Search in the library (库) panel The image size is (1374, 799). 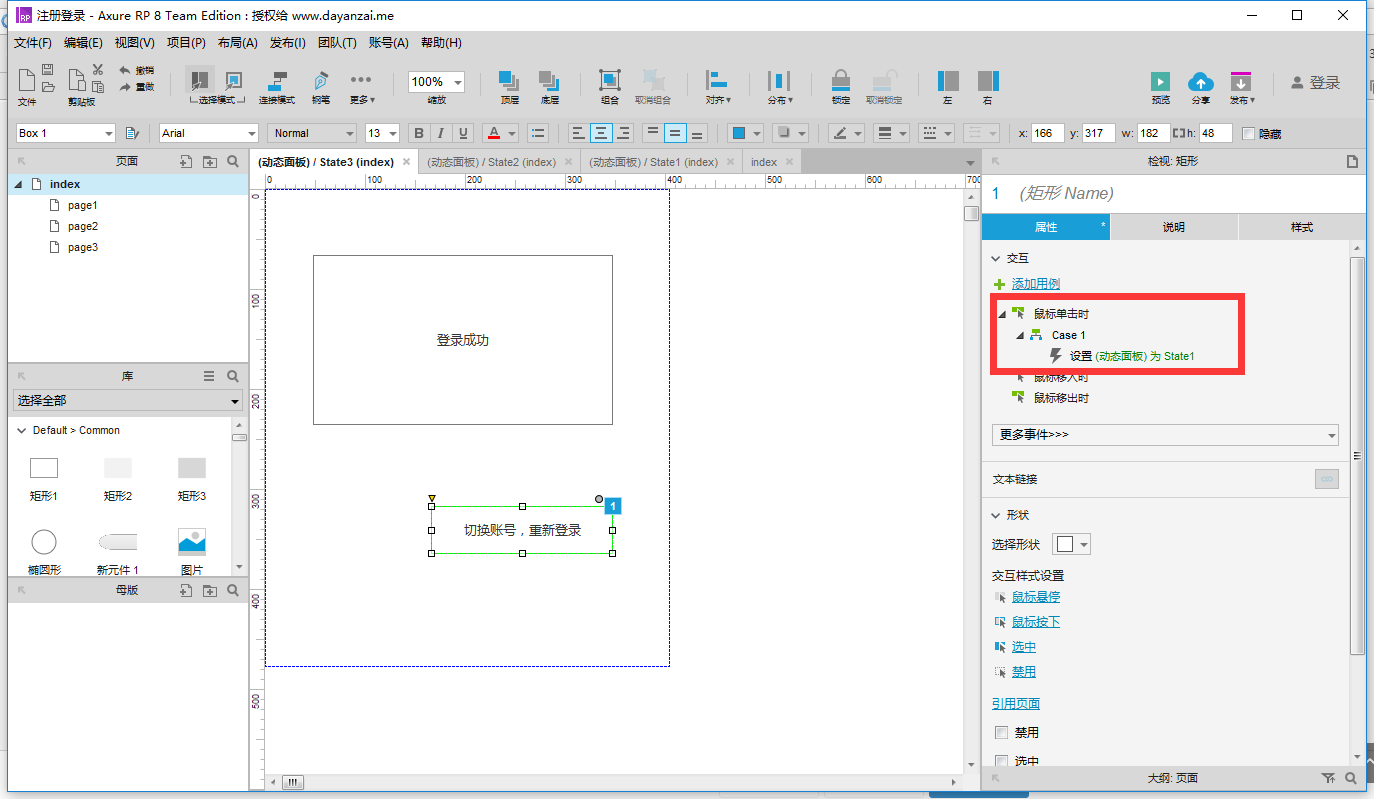233,376
